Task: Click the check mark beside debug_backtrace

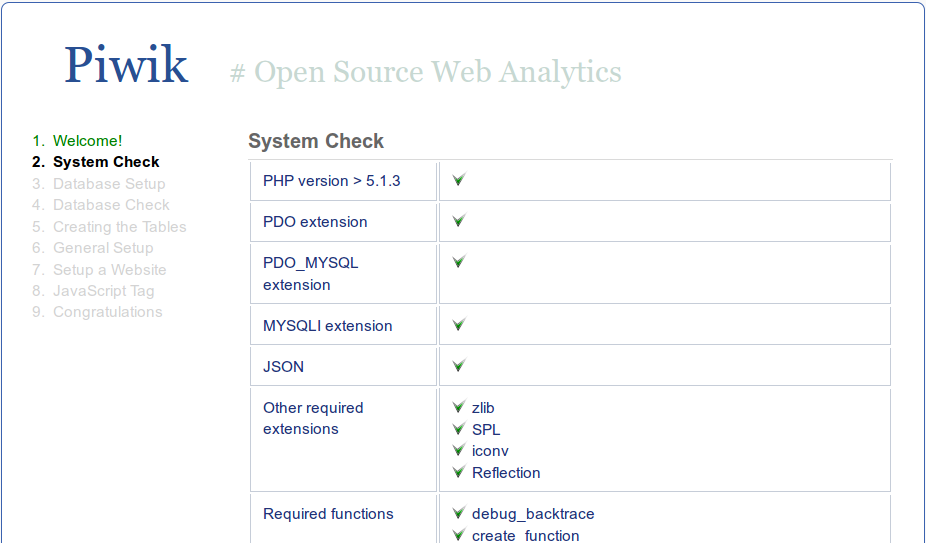Action: click(459, 512)
